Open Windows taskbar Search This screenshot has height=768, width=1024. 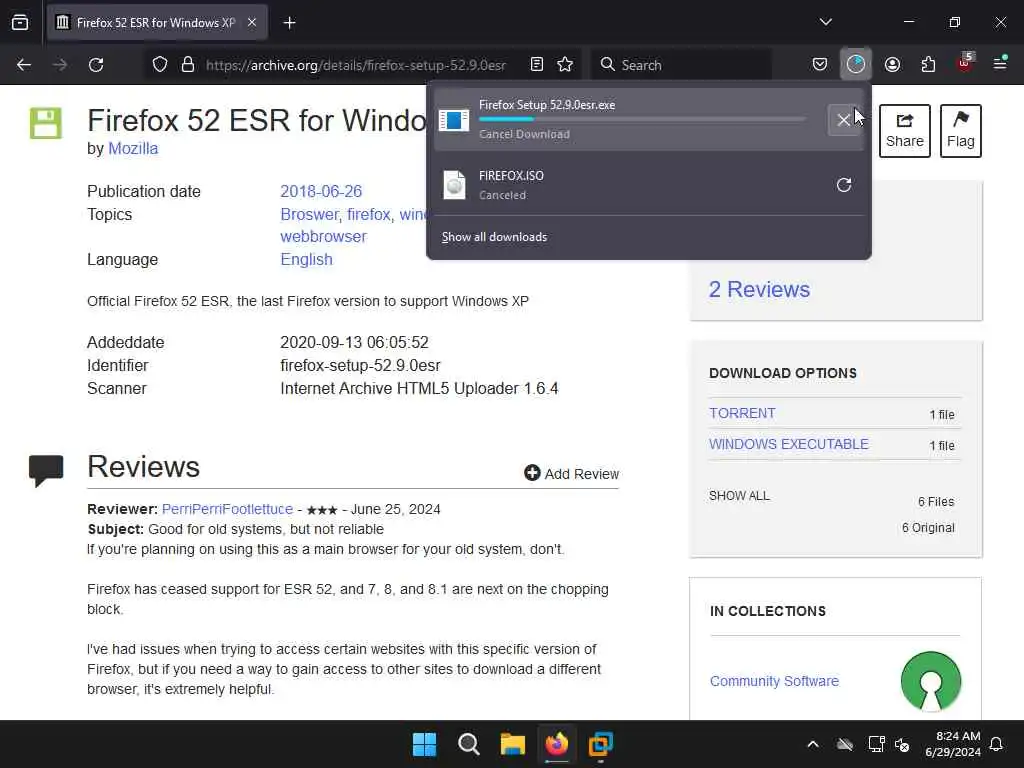468,744
